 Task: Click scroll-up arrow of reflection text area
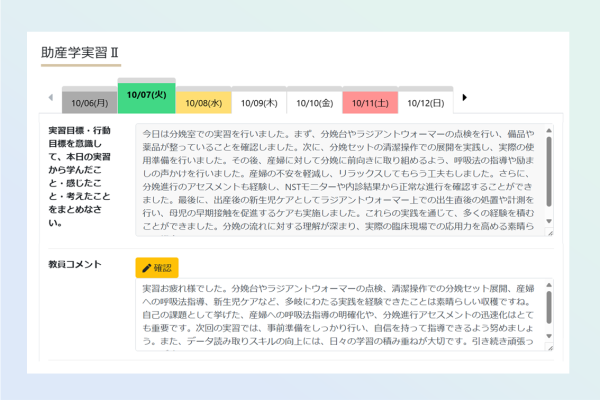[x=547, y=131]
